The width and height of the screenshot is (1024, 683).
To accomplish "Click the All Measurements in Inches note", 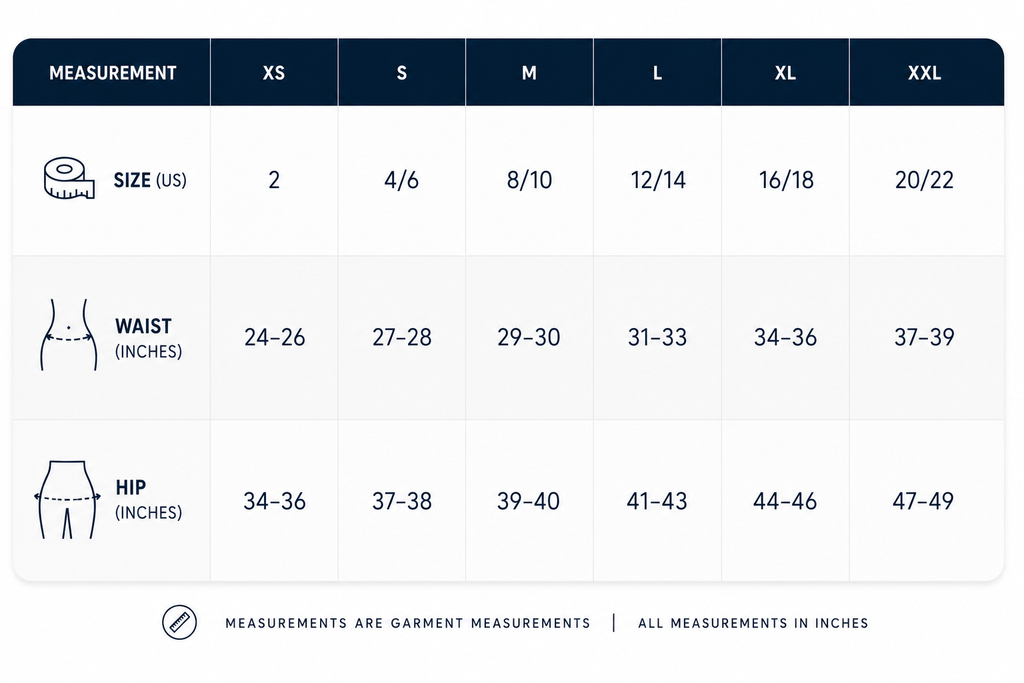I will click(x=753, y=624).
